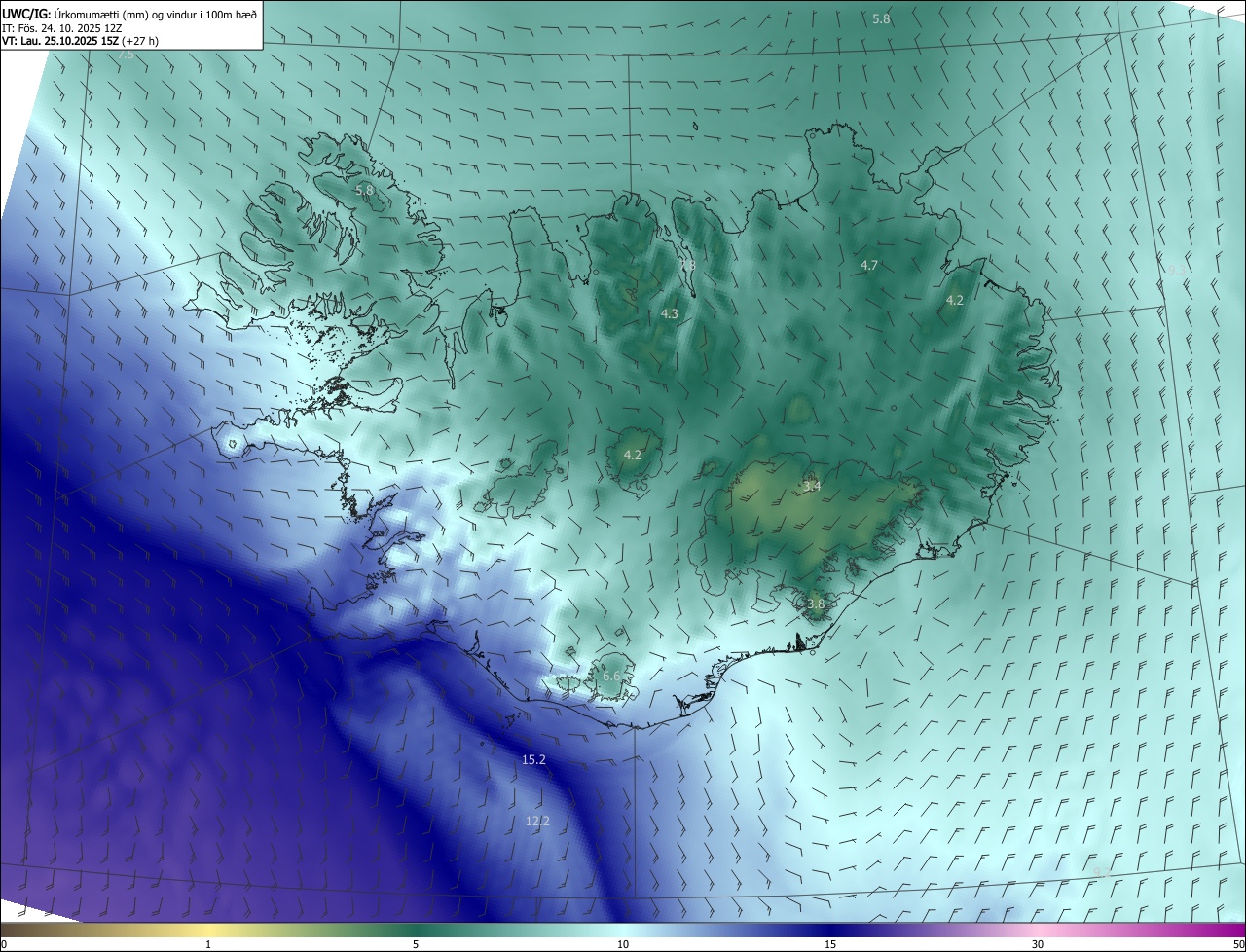Click the colour scale label '0'
The width and height of the screenshot is (1246, 952).
coord(4,944)
